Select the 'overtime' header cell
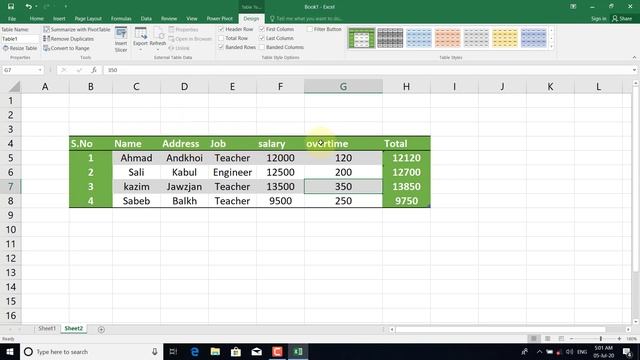Screen dimensions: 640x360 [x=343, y=144]
